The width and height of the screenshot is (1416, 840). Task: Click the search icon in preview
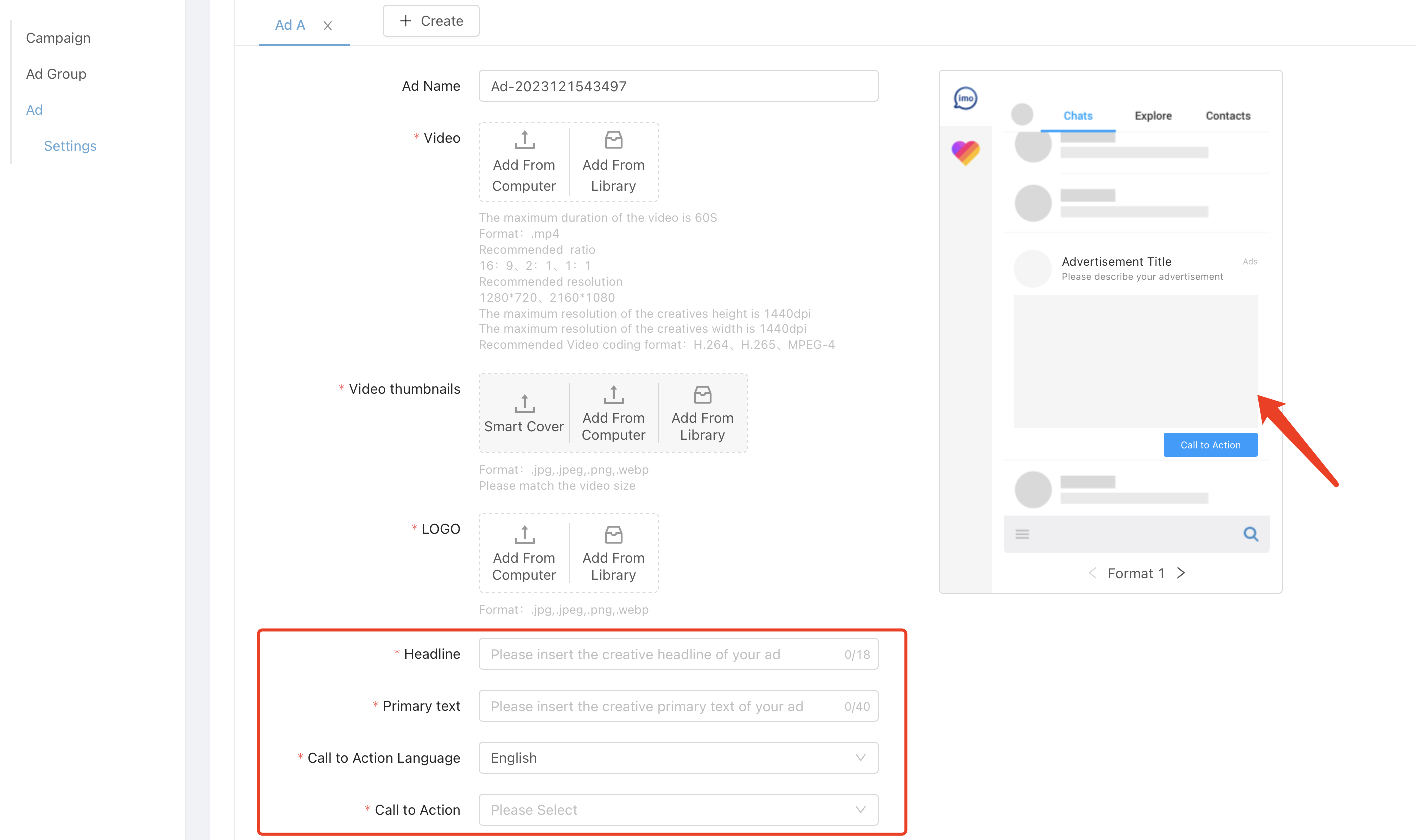1250,534
